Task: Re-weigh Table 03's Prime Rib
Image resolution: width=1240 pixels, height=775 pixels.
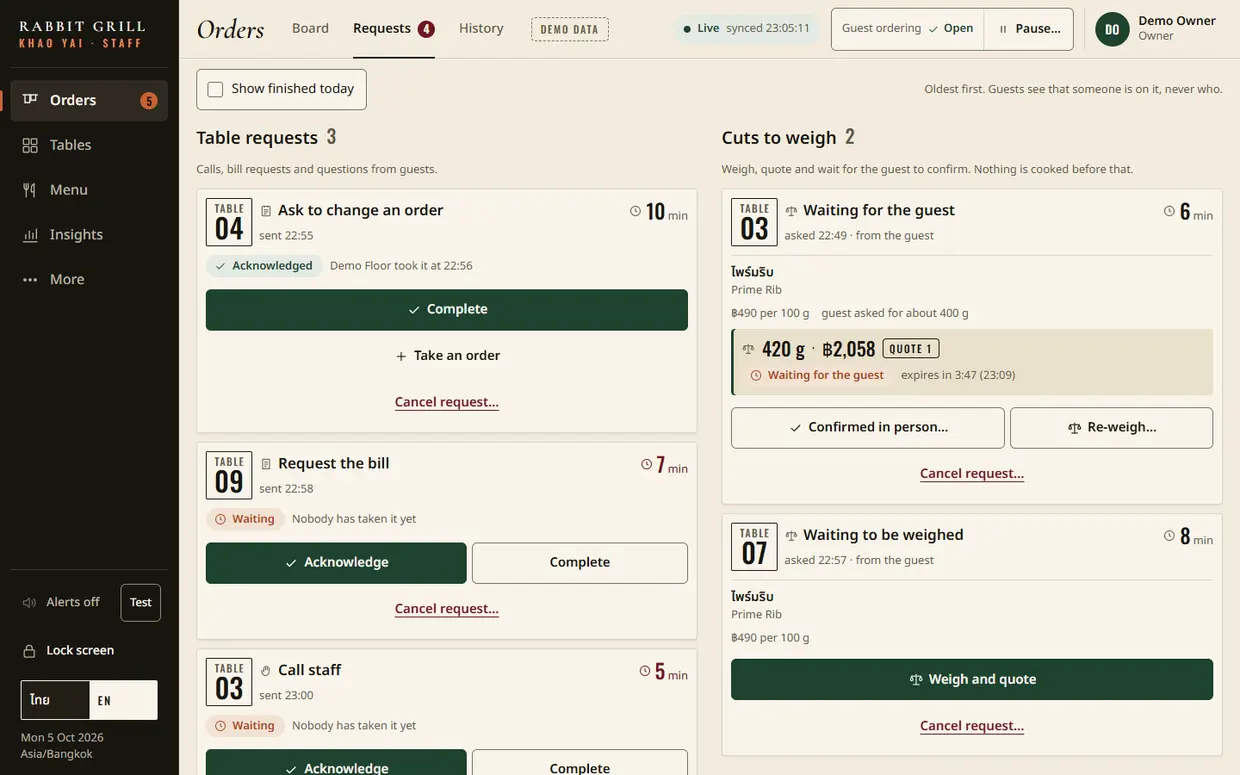Action: click(1112, 428)
